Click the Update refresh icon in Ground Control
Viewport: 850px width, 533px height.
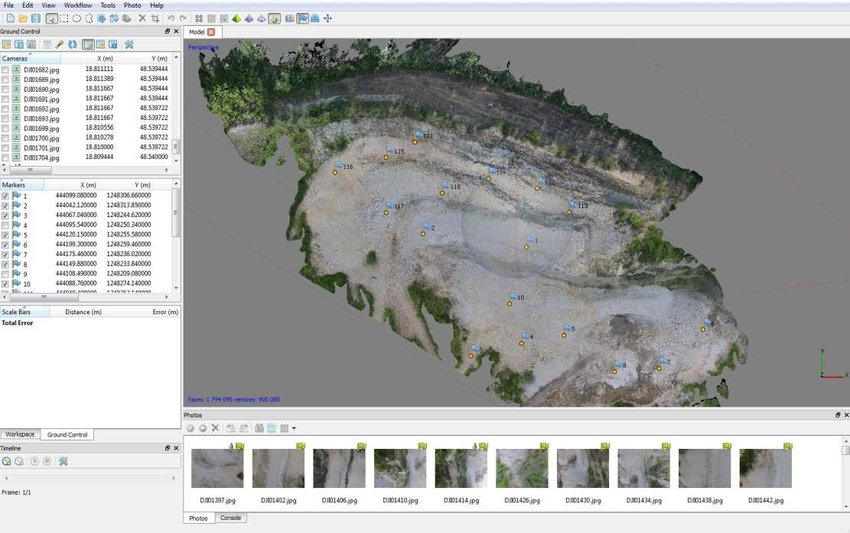click(x=73, y=44)
